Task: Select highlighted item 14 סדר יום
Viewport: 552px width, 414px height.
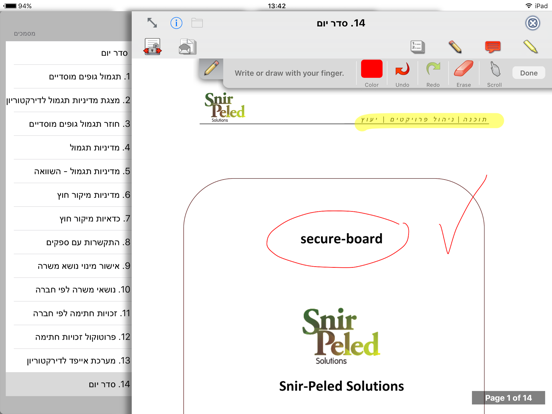Action: [69, 384]
